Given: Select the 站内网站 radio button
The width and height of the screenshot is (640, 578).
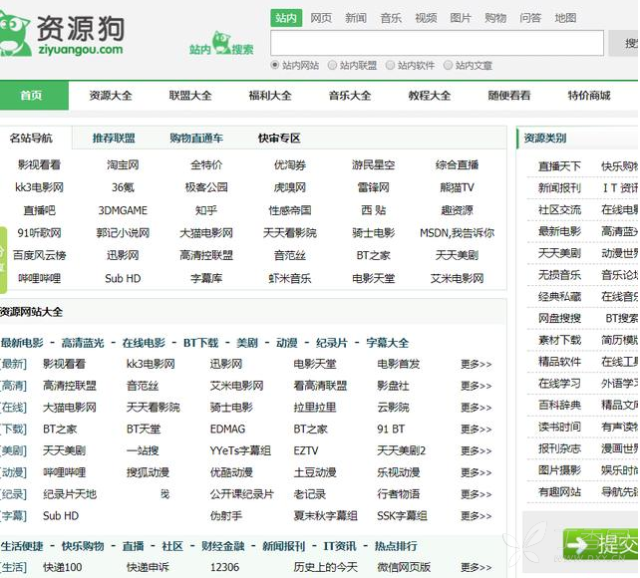Looking at the screenshot, I should (x=275, y=65).
